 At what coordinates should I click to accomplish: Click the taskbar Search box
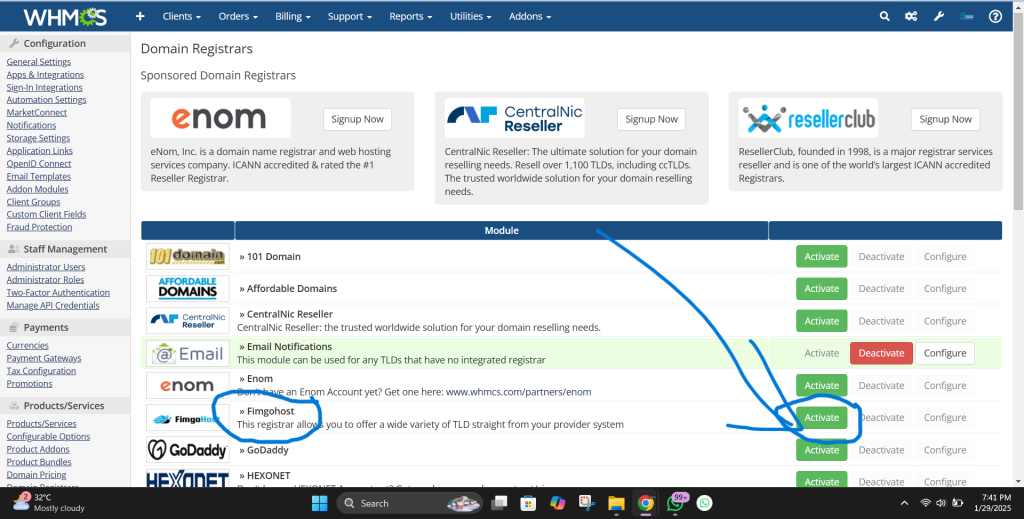409,503
